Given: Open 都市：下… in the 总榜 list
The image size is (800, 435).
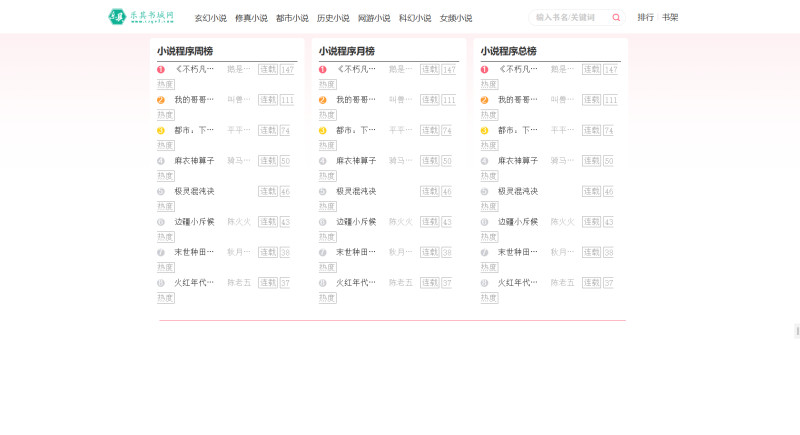Looking at the screenshot, I should [x=517, y=131].
